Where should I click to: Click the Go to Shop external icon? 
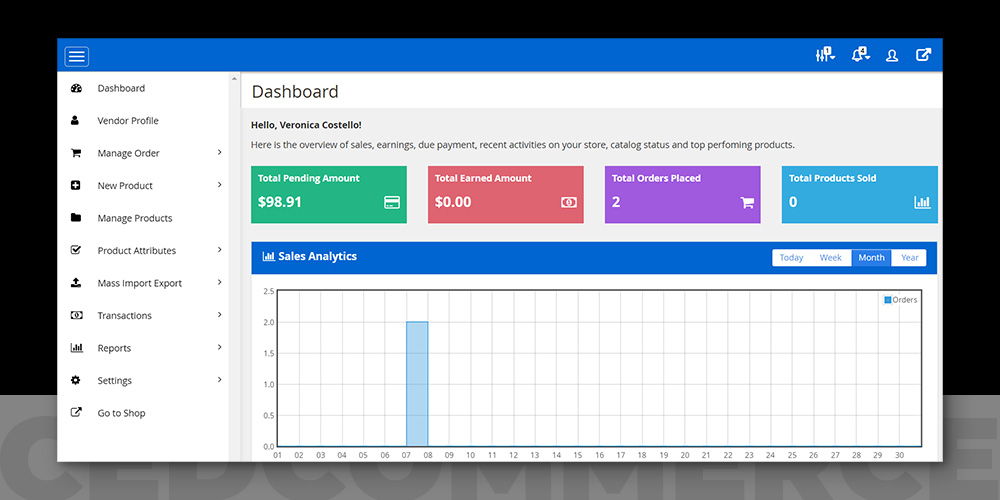(76, 412)
